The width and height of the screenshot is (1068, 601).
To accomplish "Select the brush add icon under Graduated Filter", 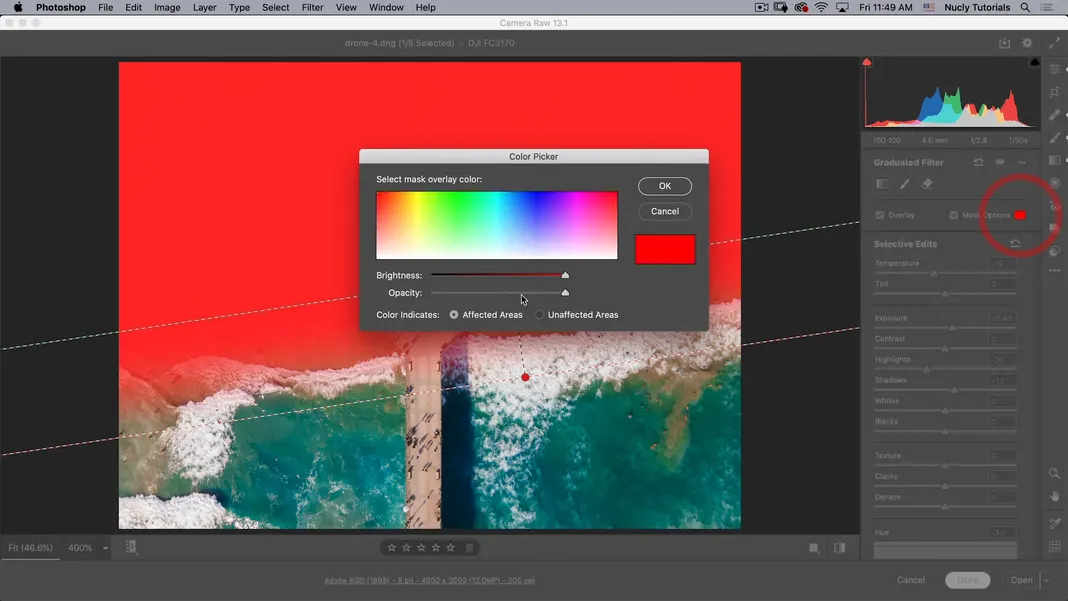I will tap(905, 184).
